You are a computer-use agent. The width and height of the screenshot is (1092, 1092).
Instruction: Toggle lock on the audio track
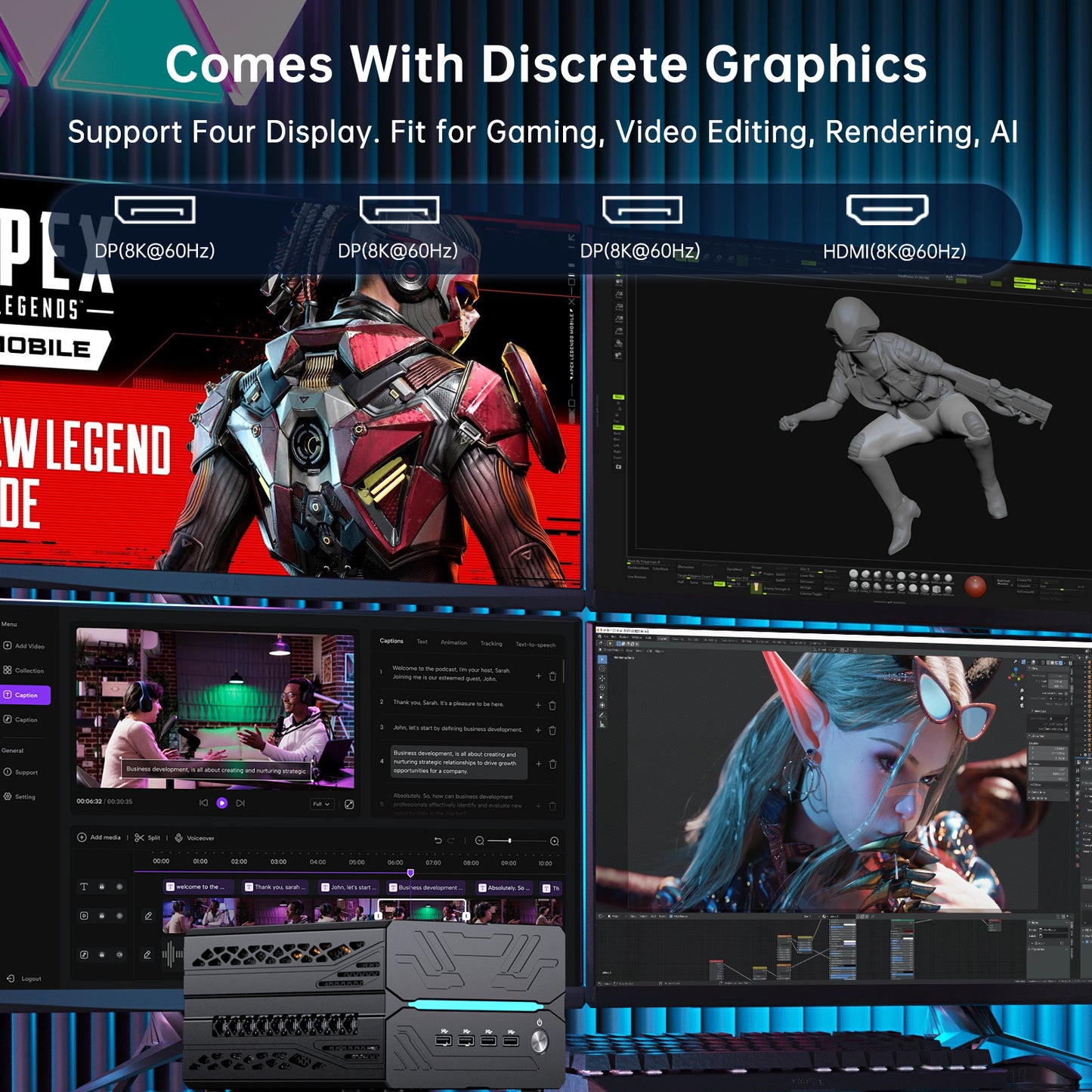102,954
